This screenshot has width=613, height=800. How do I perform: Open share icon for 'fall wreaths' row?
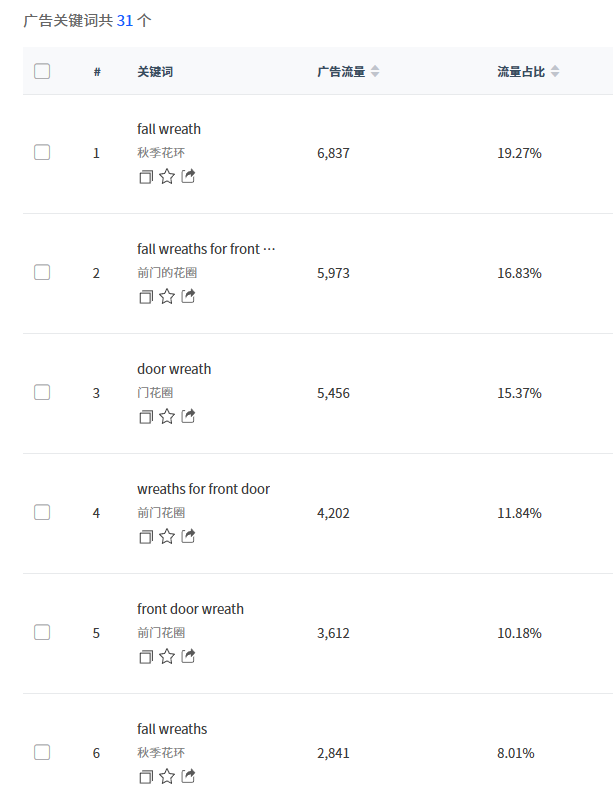coord(188,777)
